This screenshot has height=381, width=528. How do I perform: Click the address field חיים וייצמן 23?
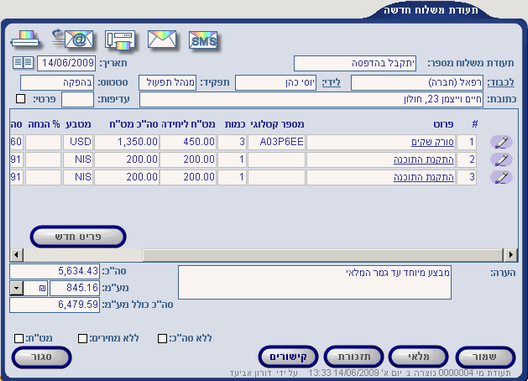click(x=311, y=100)
